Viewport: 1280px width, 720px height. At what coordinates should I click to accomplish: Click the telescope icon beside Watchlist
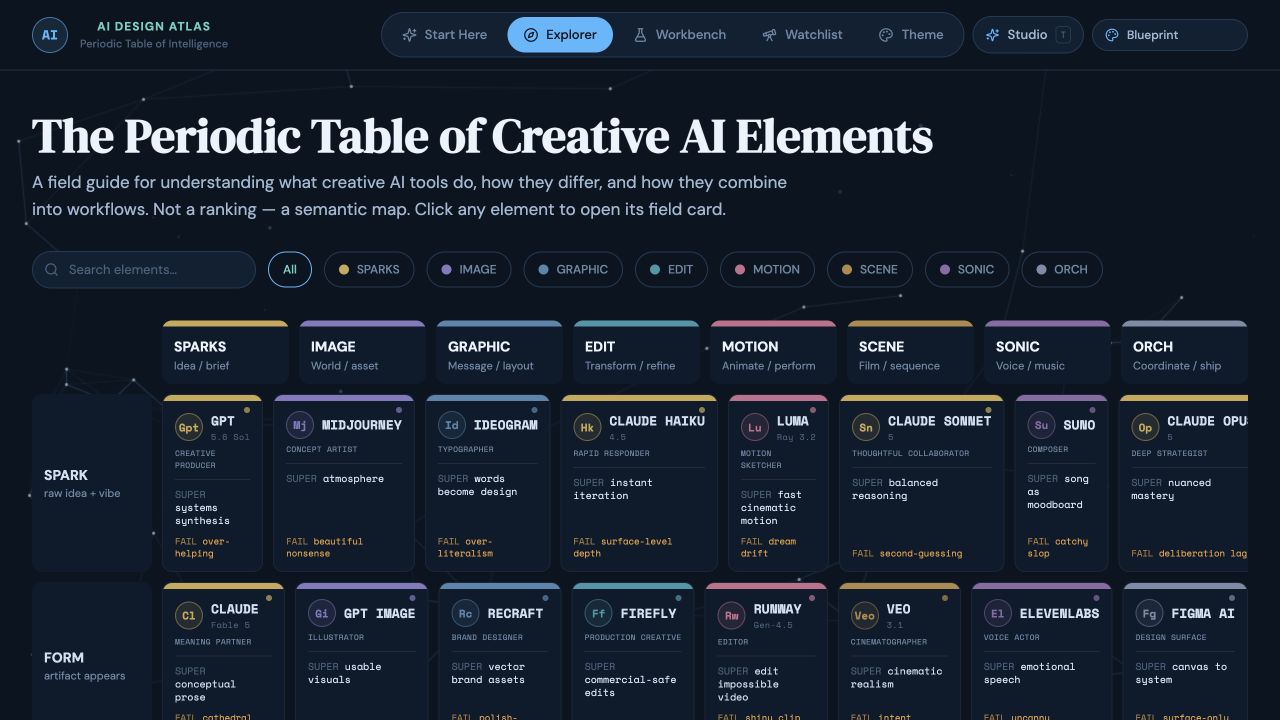769,35
